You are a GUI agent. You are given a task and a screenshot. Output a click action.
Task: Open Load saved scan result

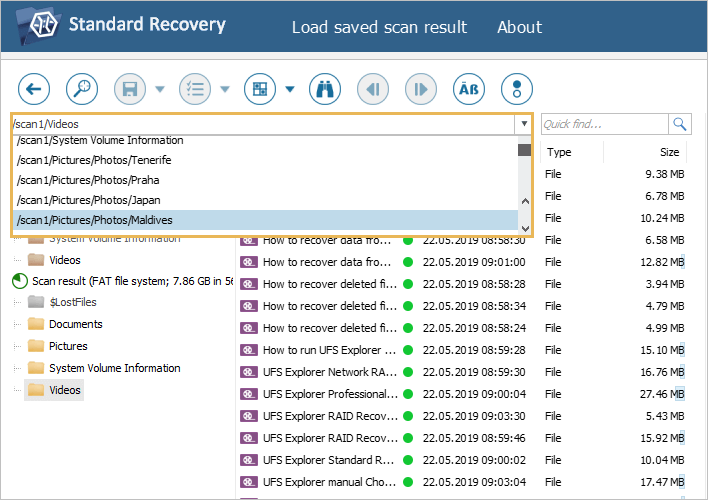pyautogui.click(x=379, y=27)
